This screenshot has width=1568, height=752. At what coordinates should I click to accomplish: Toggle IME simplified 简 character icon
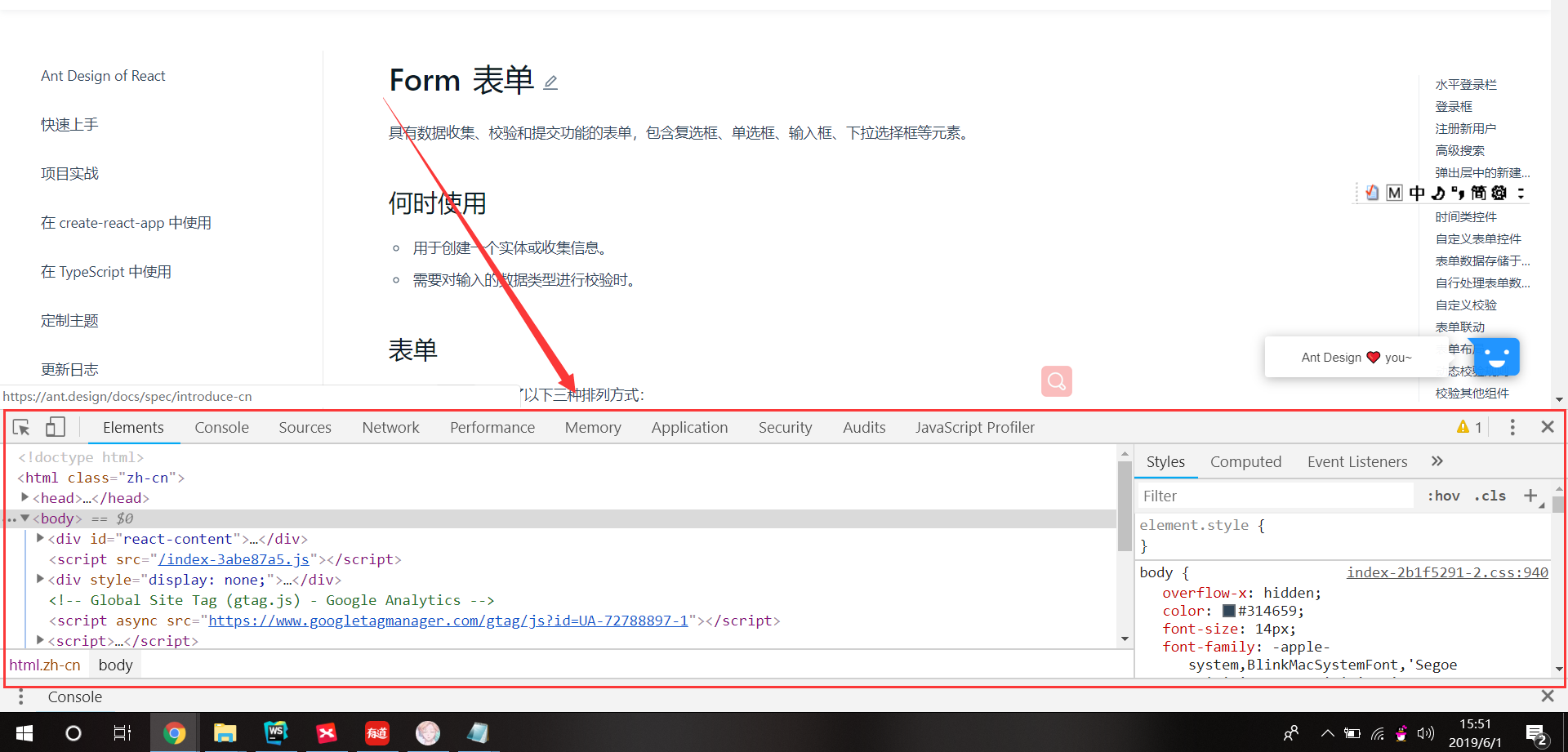[x=1478, y=193]
